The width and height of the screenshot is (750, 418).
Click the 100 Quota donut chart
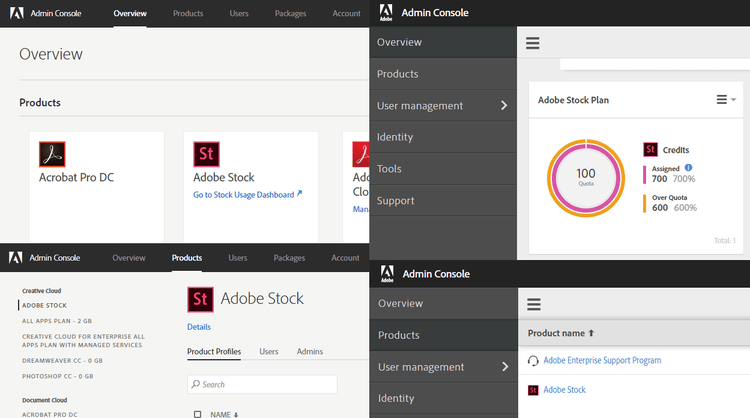(x=586, y=178)
